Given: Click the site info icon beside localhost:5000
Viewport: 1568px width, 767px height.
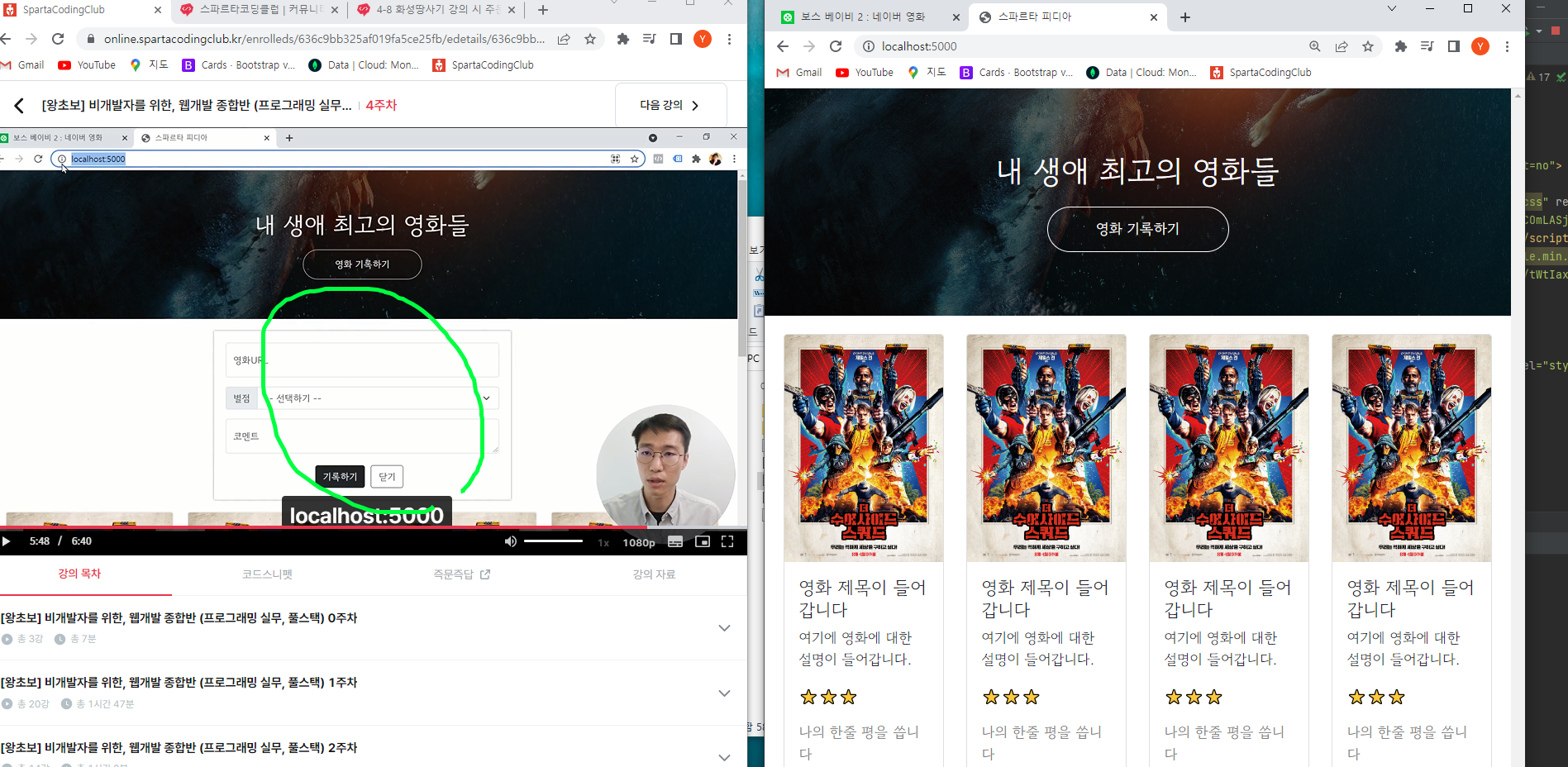Looking at the screenshot, I should pyautogui.click(x=869, y=46).
